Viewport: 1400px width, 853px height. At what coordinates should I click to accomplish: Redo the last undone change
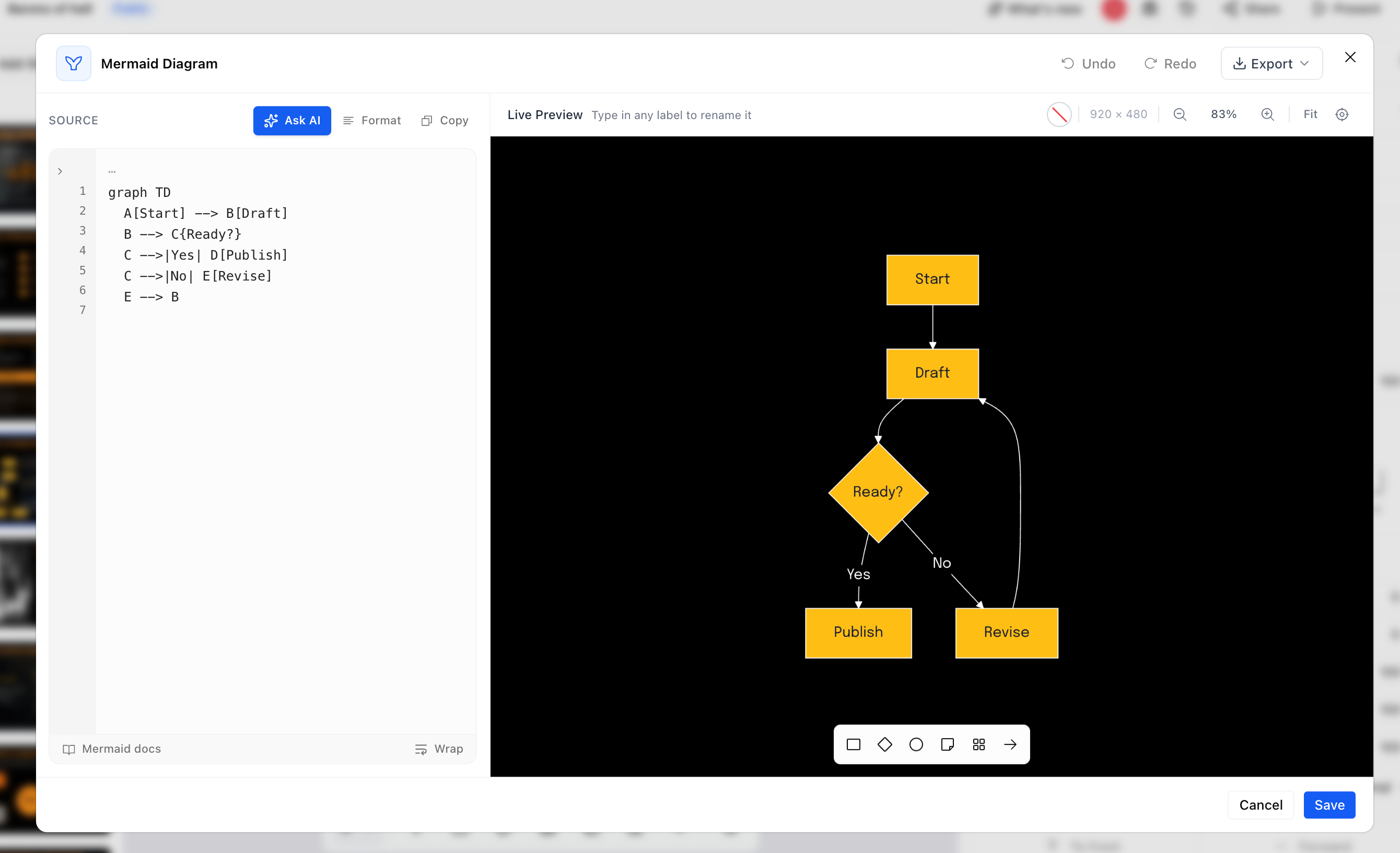tap(1170, 64)
